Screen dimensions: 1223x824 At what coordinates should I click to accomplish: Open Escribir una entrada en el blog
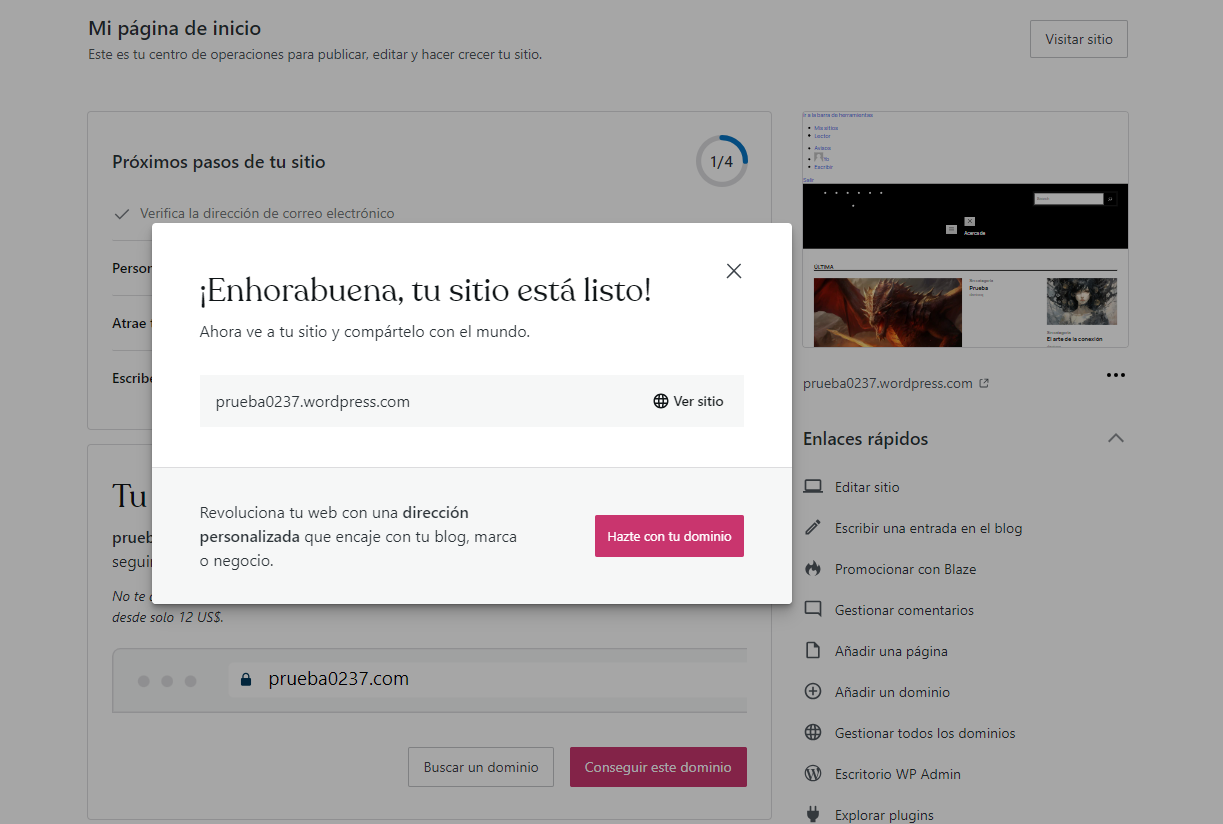928,528
